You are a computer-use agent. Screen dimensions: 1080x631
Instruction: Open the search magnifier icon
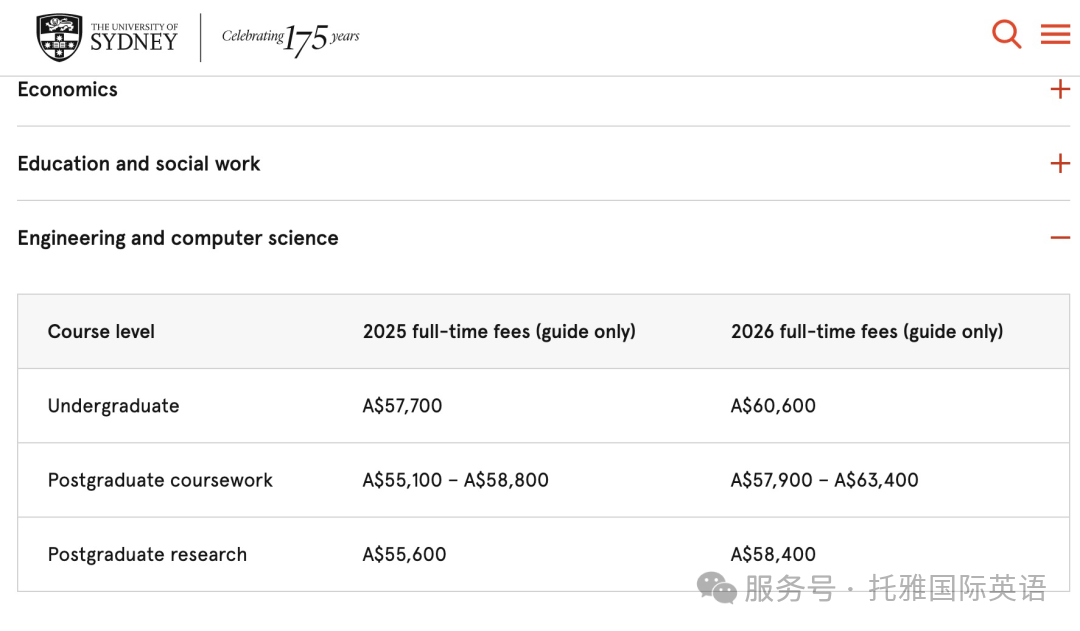(1006, 34)
